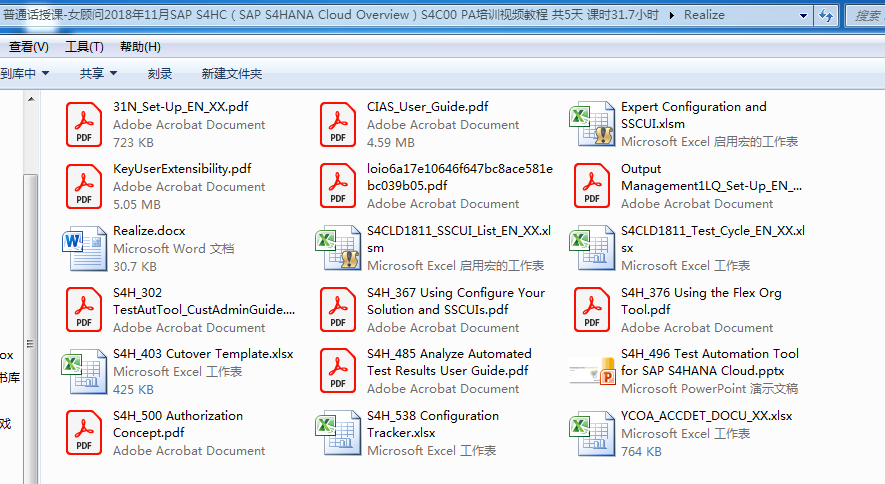Select the KeyUserExtensibility.pdf icon
The image size is (885, 484).
pyautogui.click(x=84, y=186)
